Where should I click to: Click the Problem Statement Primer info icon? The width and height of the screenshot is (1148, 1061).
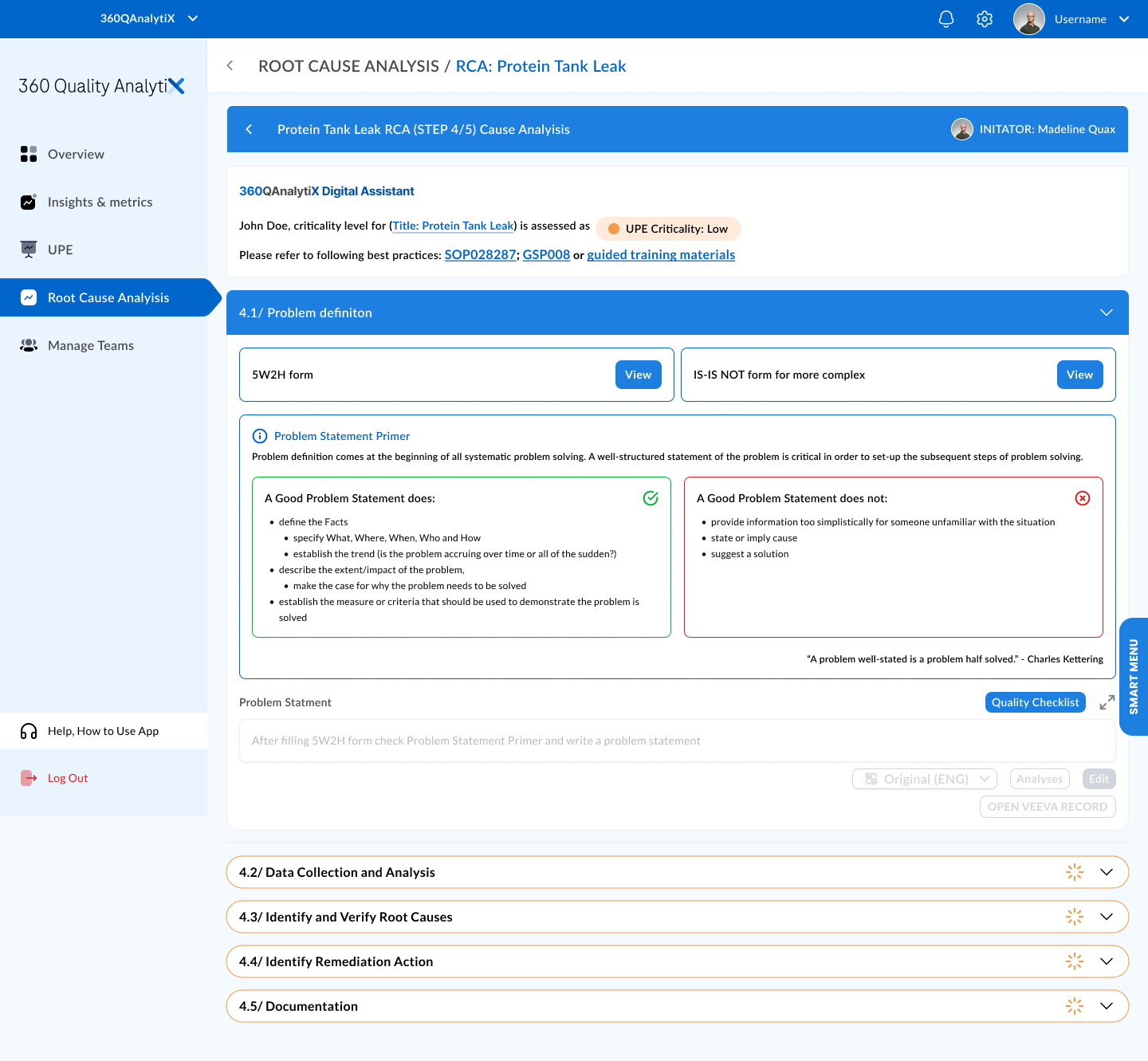click(259, 436)
